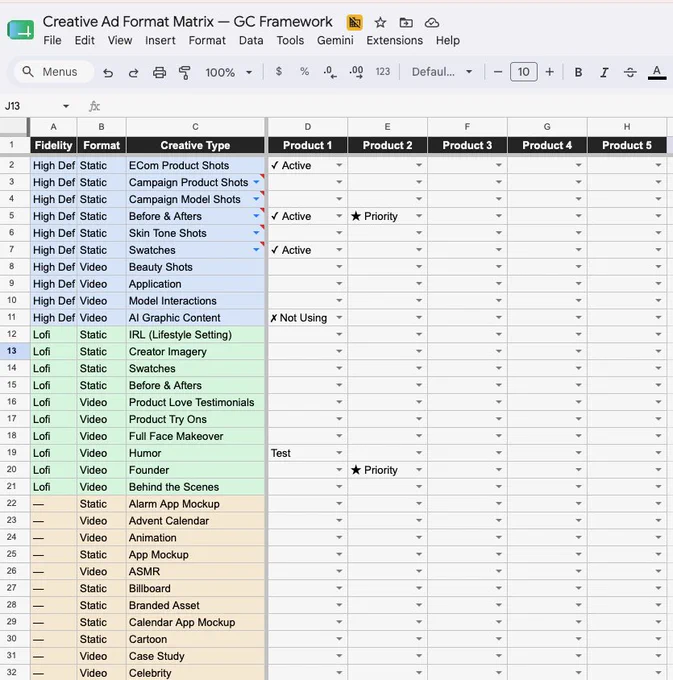Screen dimensions: 673x680
Task: Open the Format menu
Action: (x=207, y=40)
